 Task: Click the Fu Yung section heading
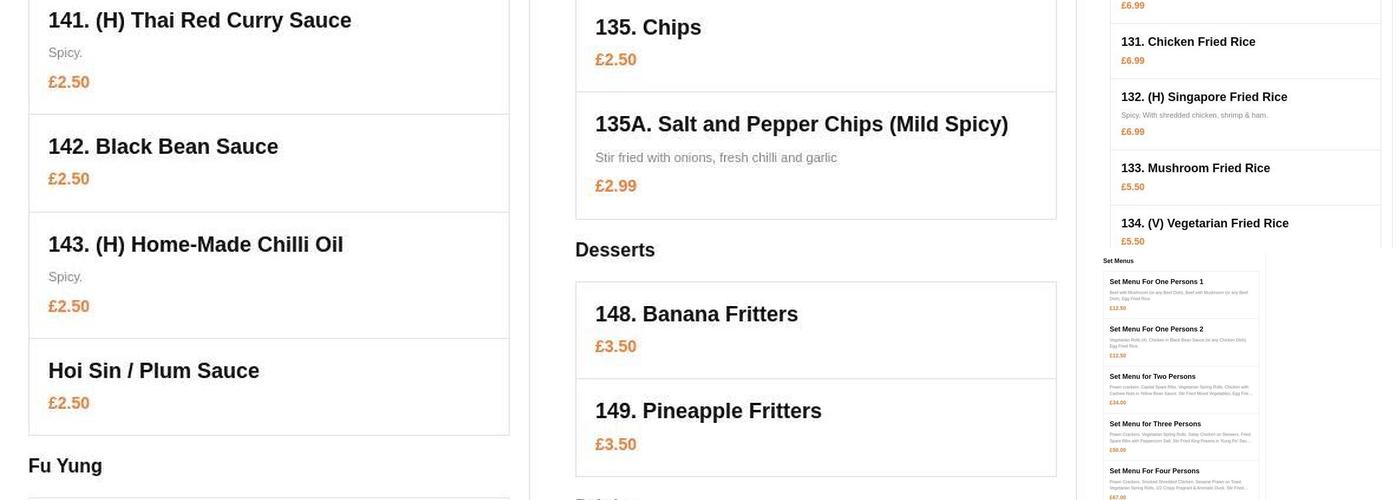pyautogui.click(x=65, y=466)
